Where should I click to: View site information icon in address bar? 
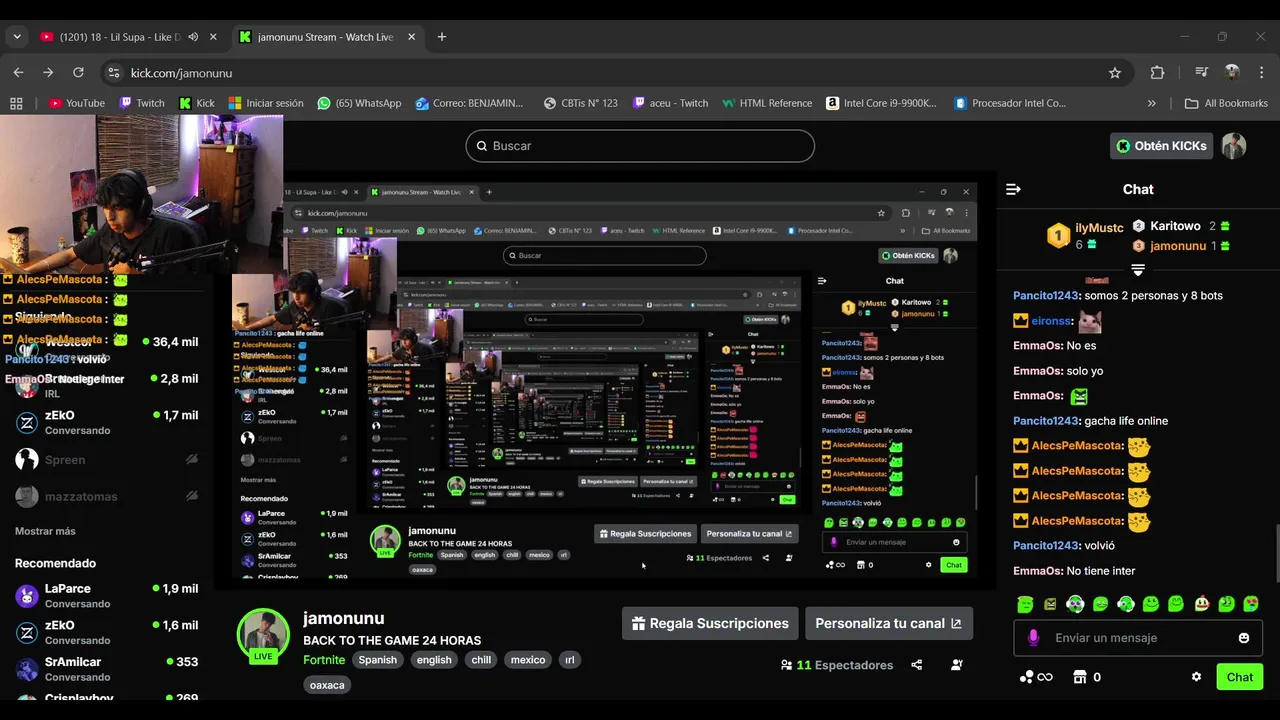(113, 73)
